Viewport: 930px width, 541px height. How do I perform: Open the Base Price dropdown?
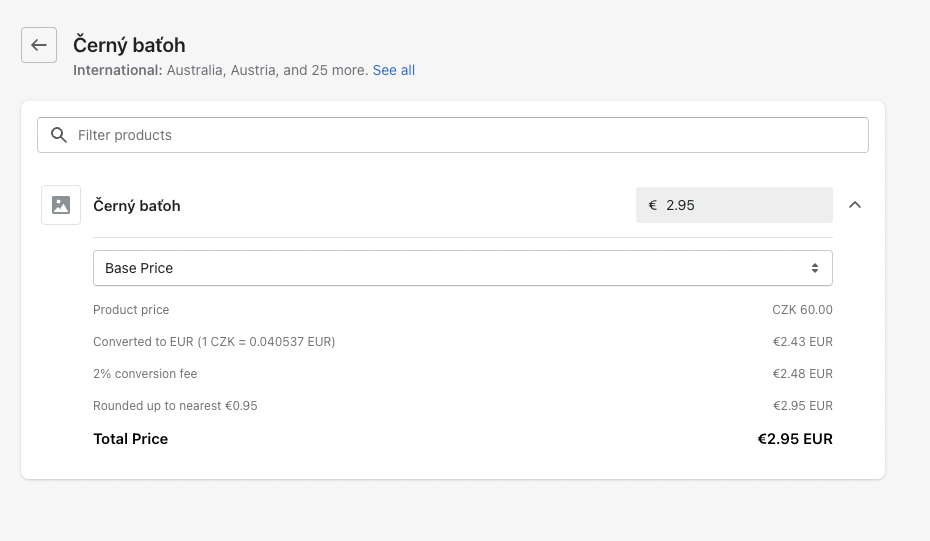[x=462, y=268]
